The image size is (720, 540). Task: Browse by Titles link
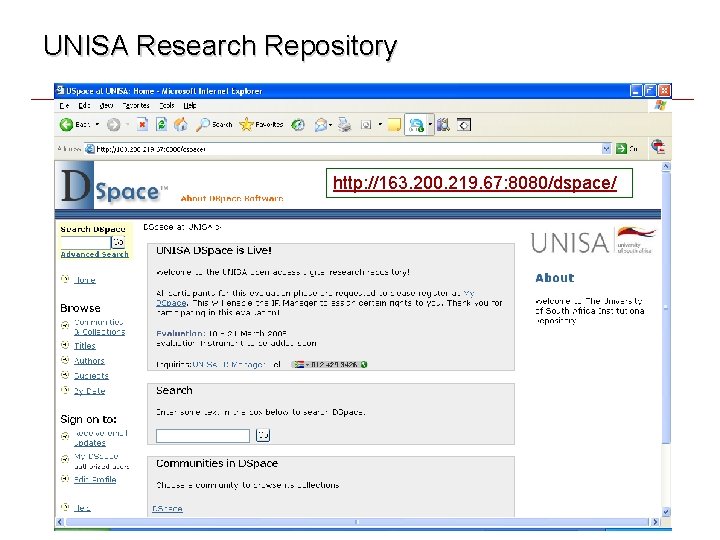tap(85, 345)
